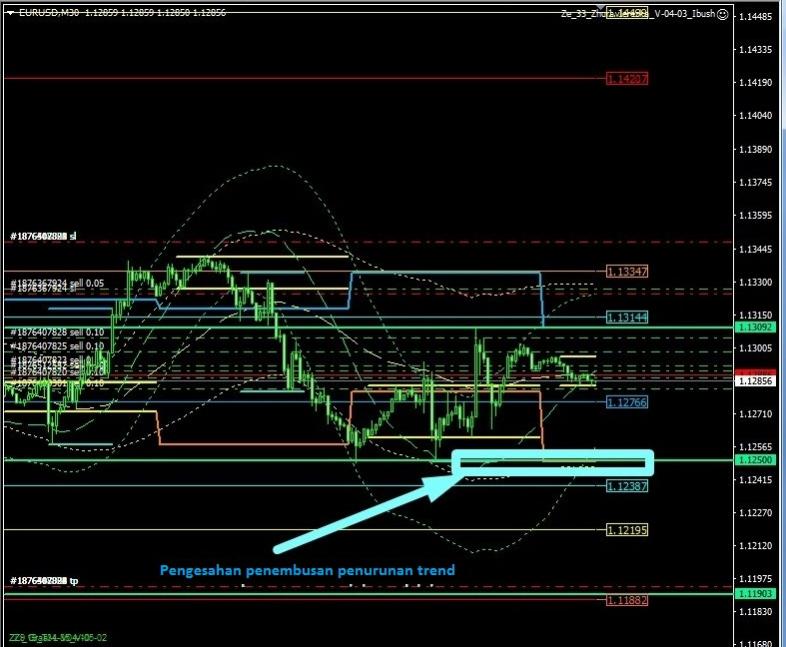Screen dimensions: 786x647
Task: Click the yellow 1.12195 level label
Action: point(627,529)
